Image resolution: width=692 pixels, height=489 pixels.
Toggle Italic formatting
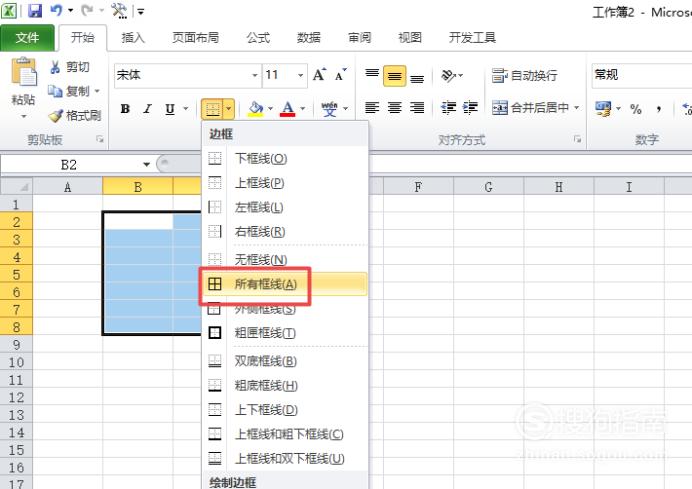coord(147,109)
